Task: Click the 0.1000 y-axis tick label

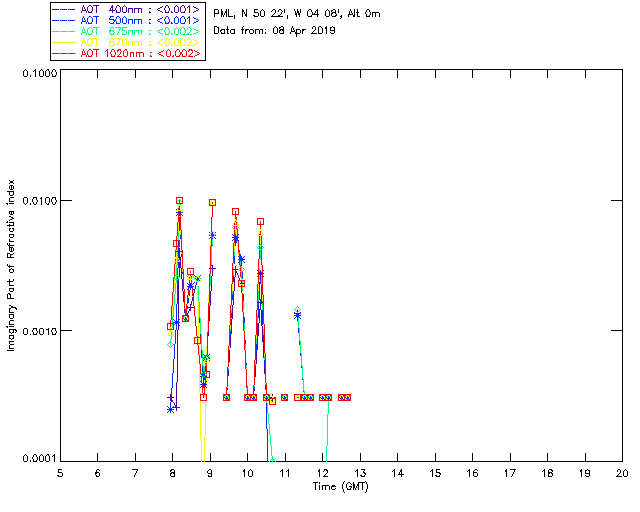Action: (38, 74)
